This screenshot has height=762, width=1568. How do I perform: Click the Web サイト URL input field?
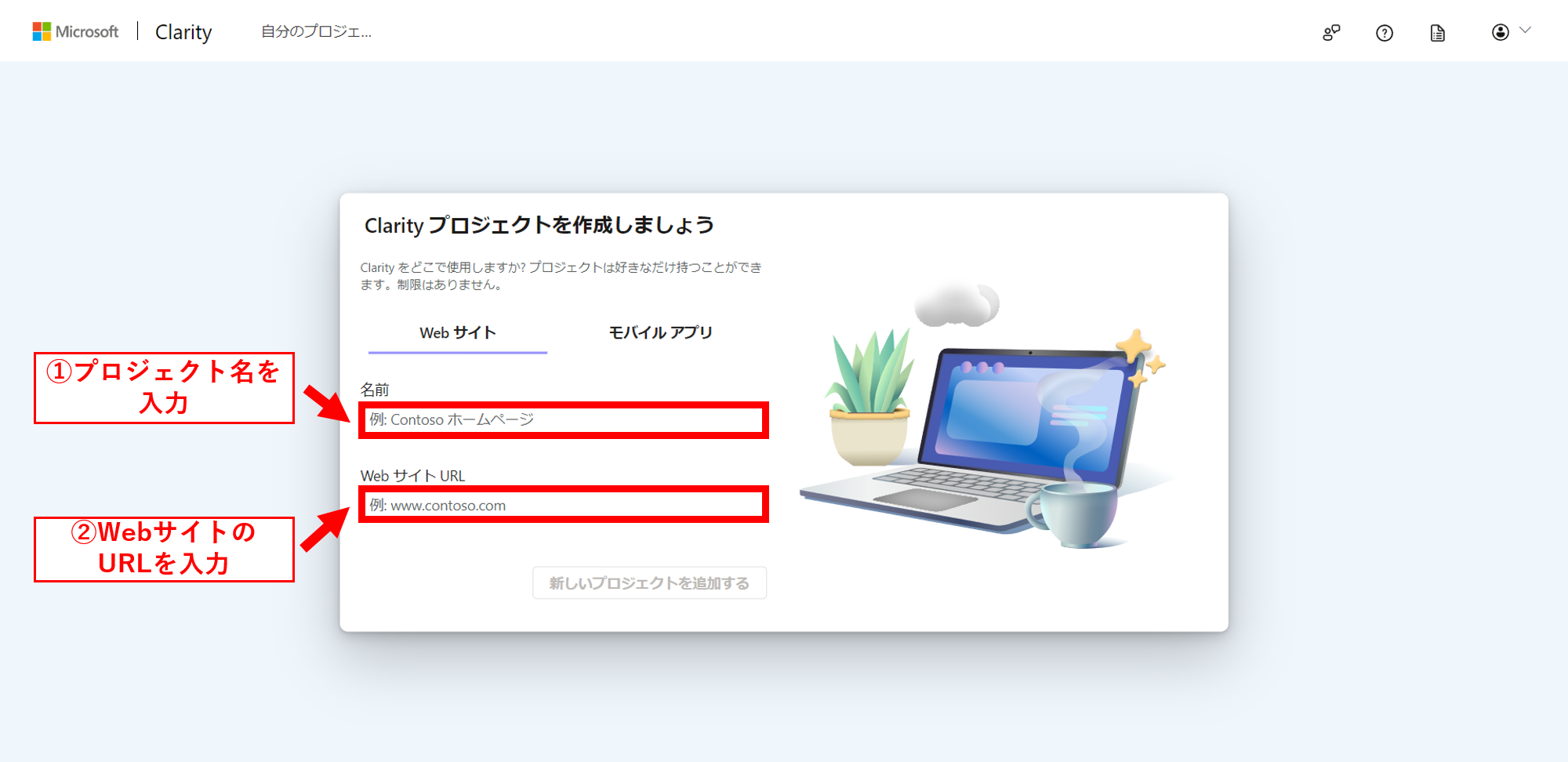[563, 505]
